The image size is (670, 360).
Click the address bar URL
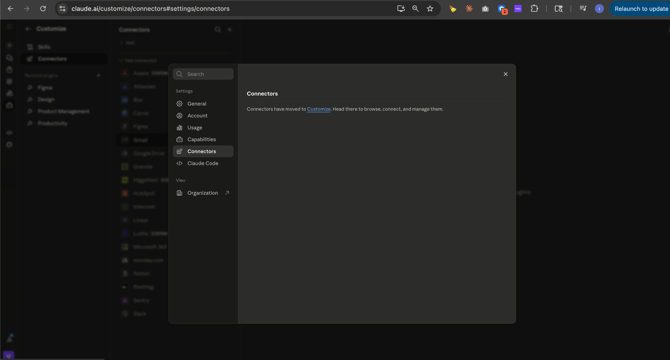pos(150,9)
